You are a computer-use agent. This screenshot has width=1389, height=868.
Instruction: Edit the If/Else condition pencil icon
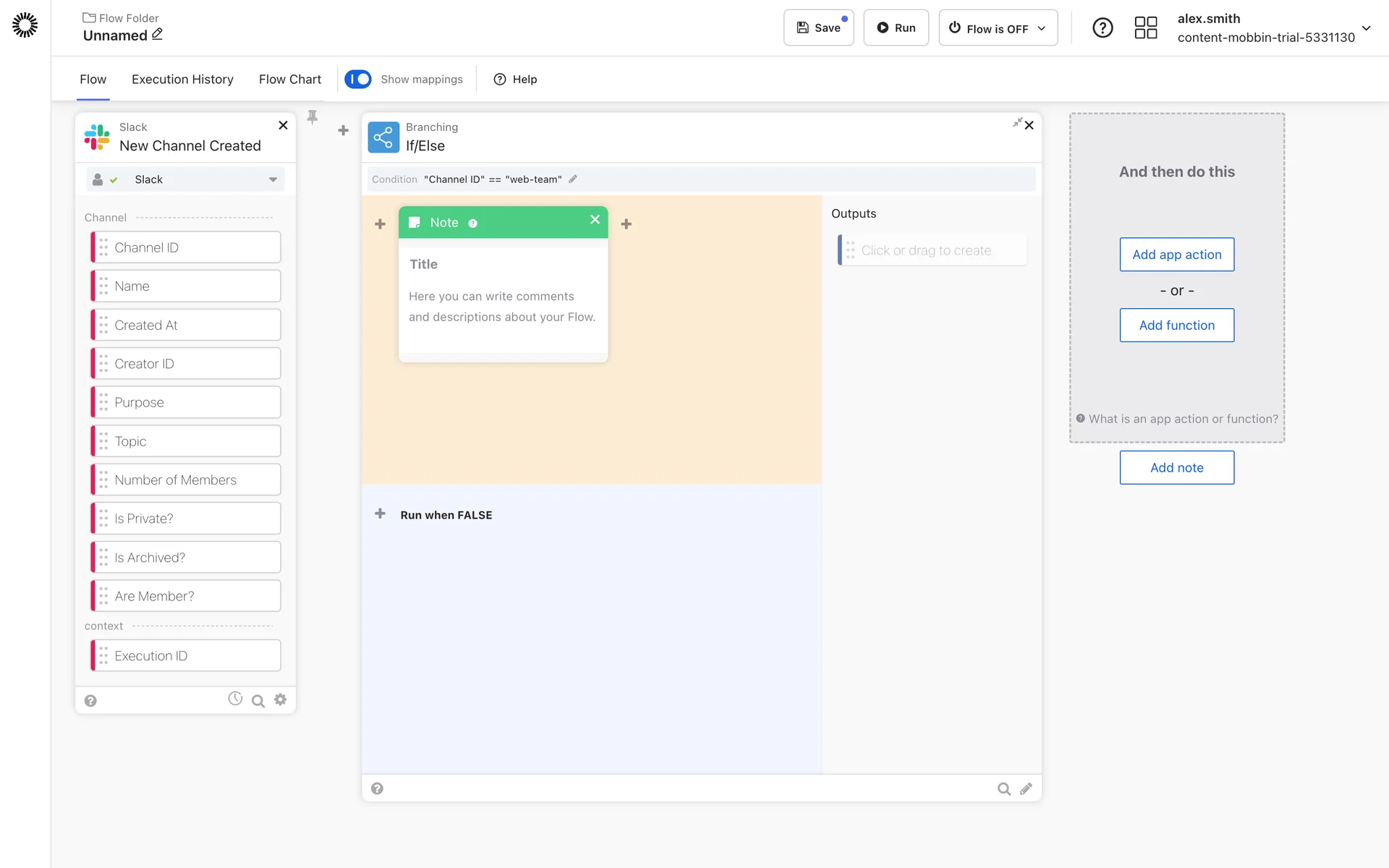click(x=573, y=179)
